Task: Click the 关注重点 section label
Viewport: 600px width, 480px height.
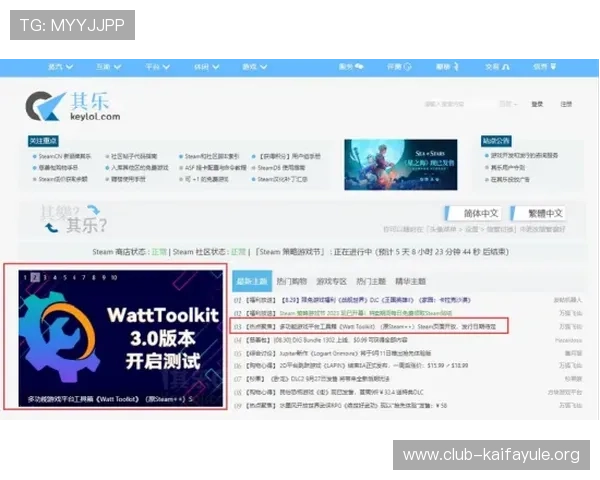Action: [x=43, y=141]
